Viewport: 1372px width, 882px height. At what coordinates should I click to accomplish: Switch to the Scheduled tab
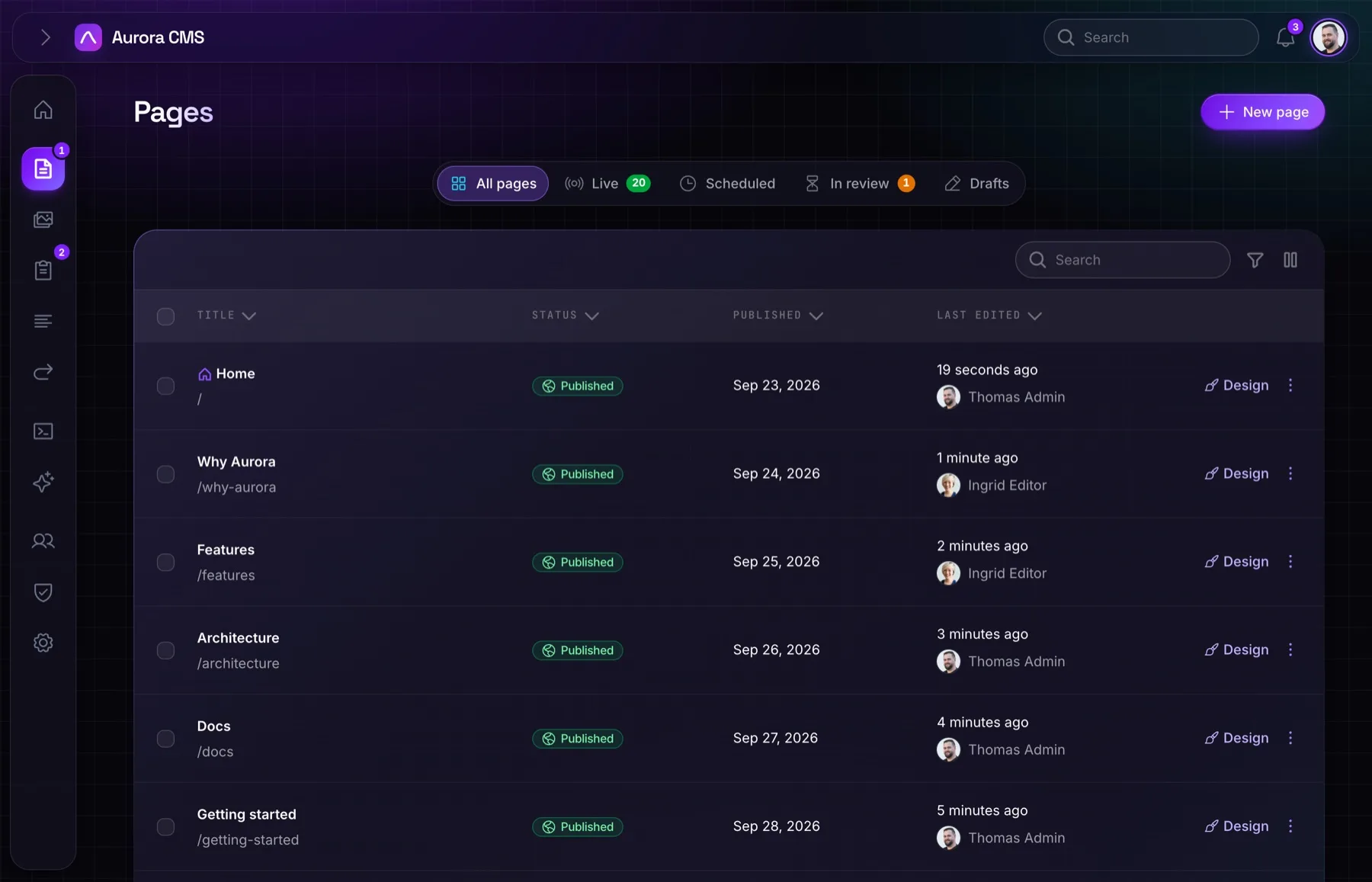(727, 184)
